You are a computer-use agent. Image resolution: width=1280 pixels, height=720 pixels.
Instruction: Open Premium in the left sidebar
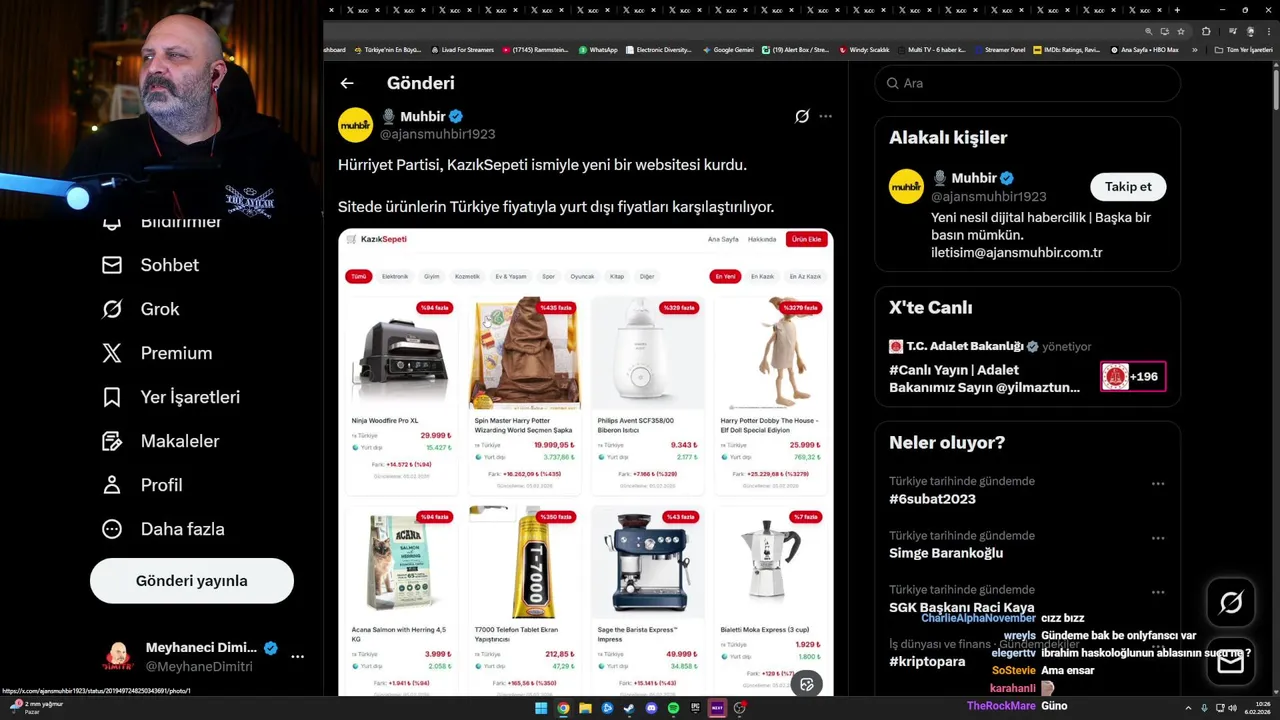(157, 353)
